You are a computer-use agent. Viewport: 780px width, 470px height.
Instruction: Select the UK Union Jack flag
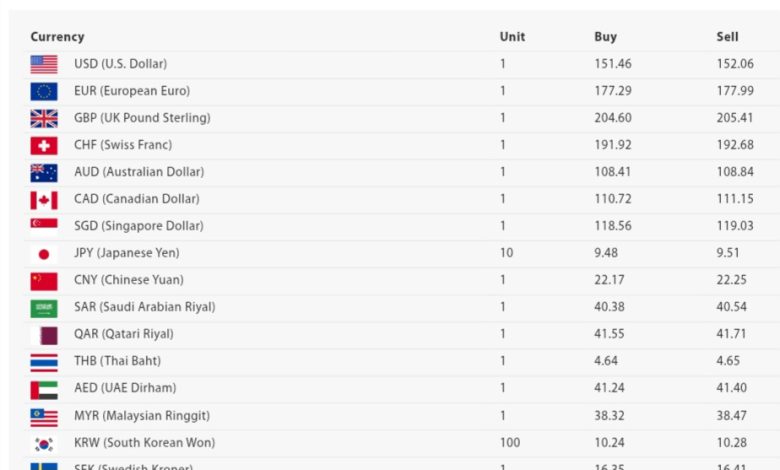pyautogui.click(x=44, y=119)
